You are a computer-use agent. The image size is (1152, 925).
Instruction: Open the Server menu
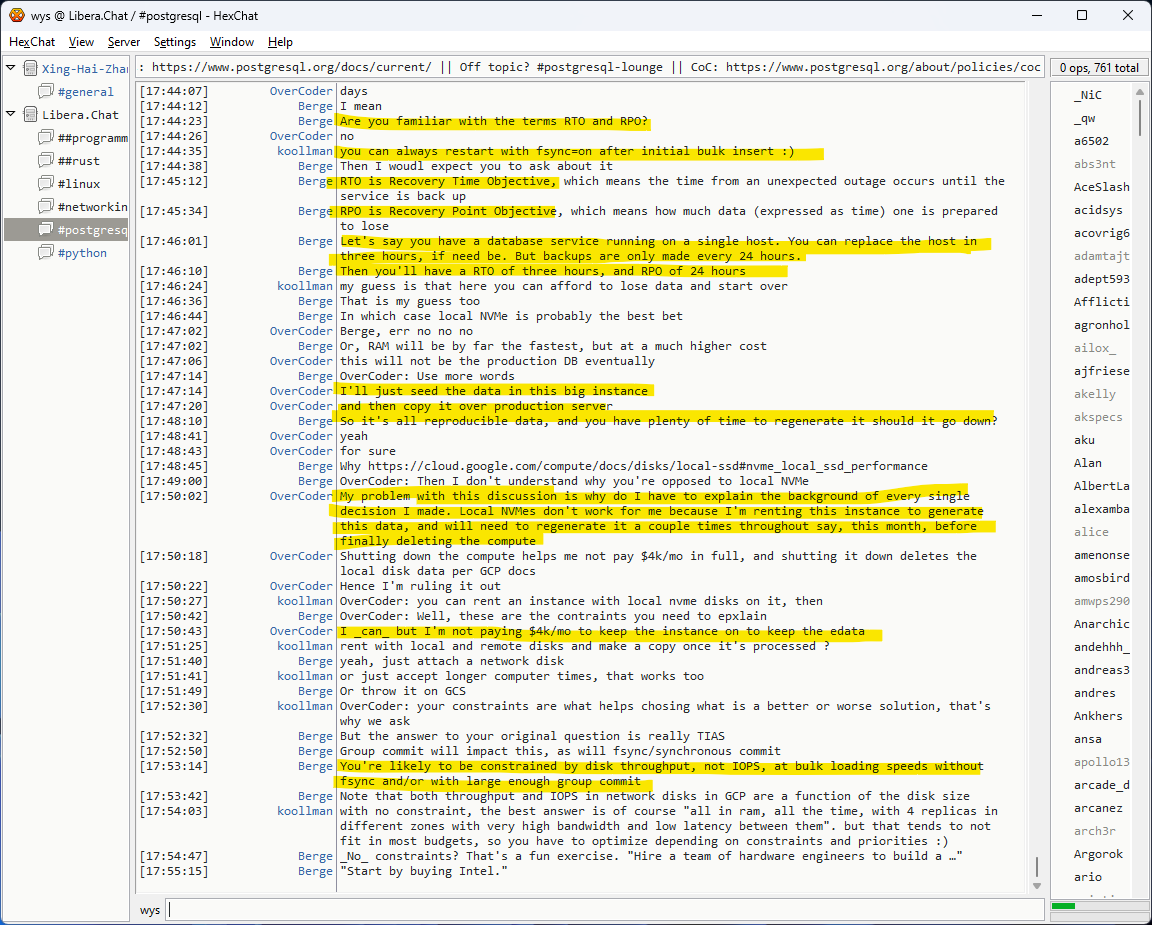coord(124,42)
